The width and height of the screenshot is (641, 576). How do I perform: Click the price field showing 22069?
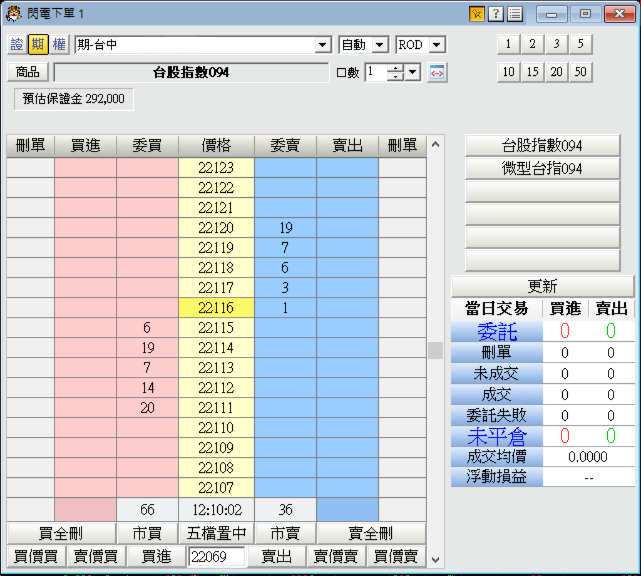[x=216, y=556]
